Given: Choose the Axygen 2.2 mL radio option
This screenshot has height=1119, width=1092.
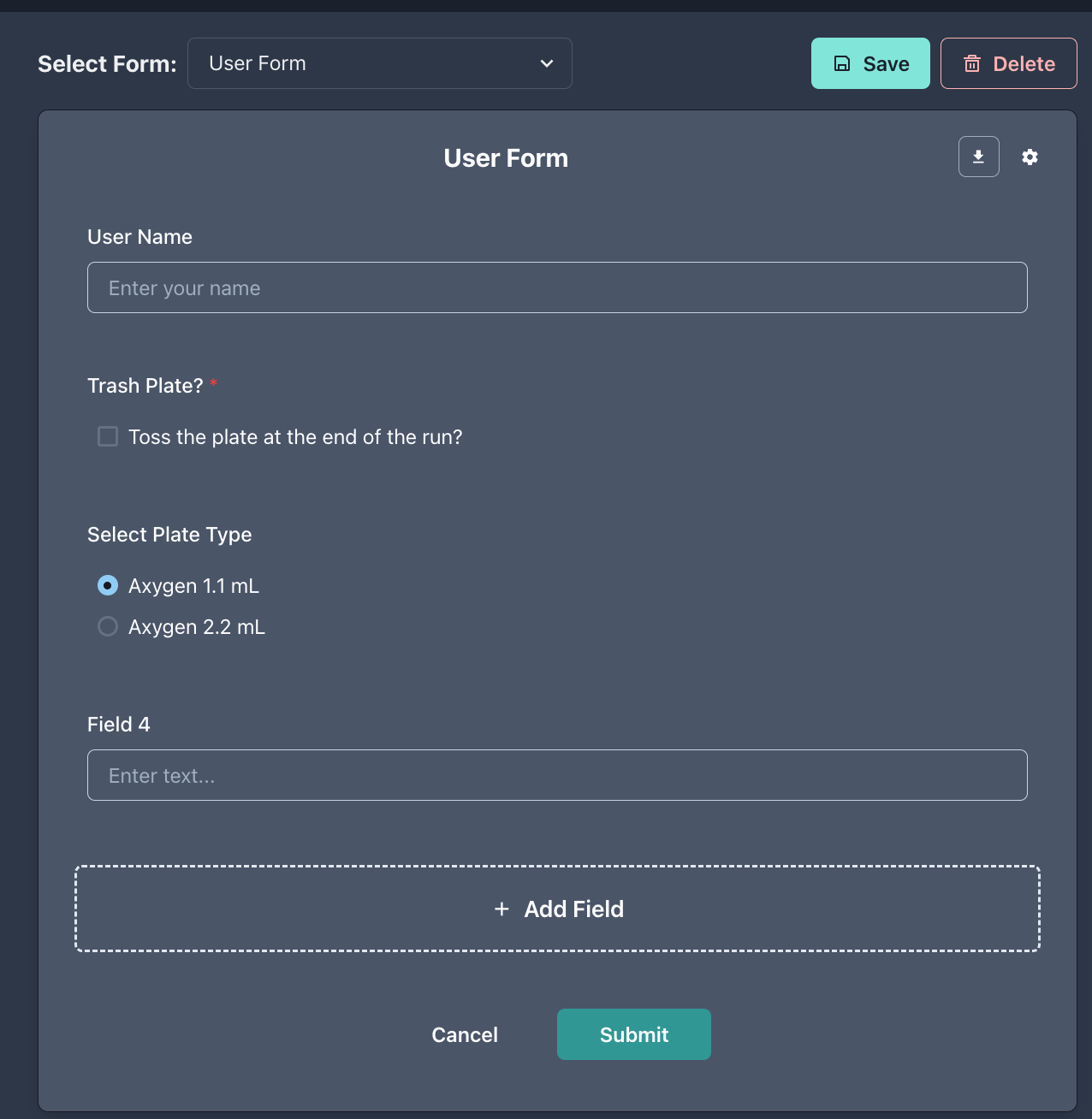Looking at the screenshot, I should [x=108, y=626].
